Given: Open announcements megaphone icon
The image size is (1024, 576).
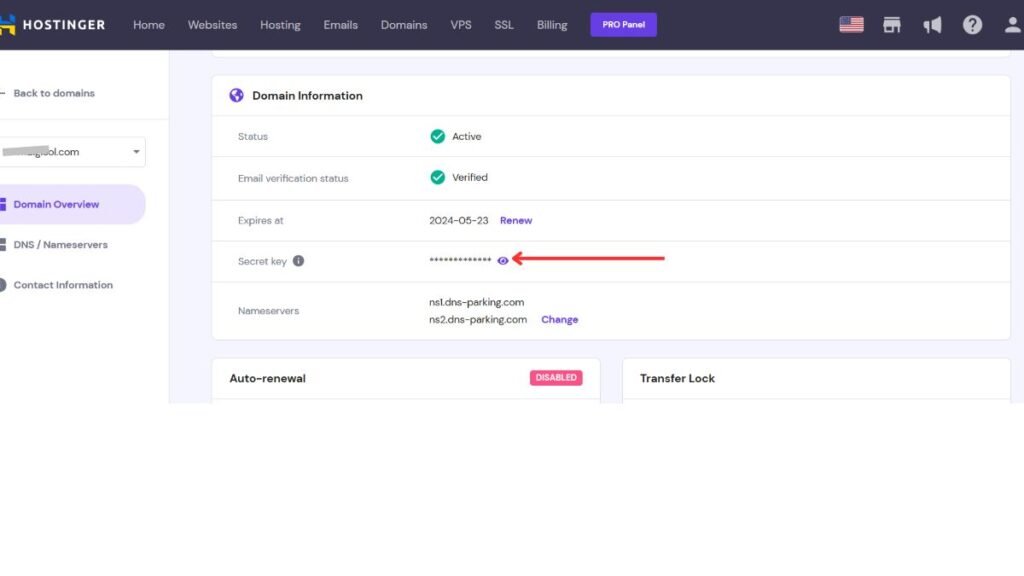Looking at the screenshot, I should coord(932,25).
